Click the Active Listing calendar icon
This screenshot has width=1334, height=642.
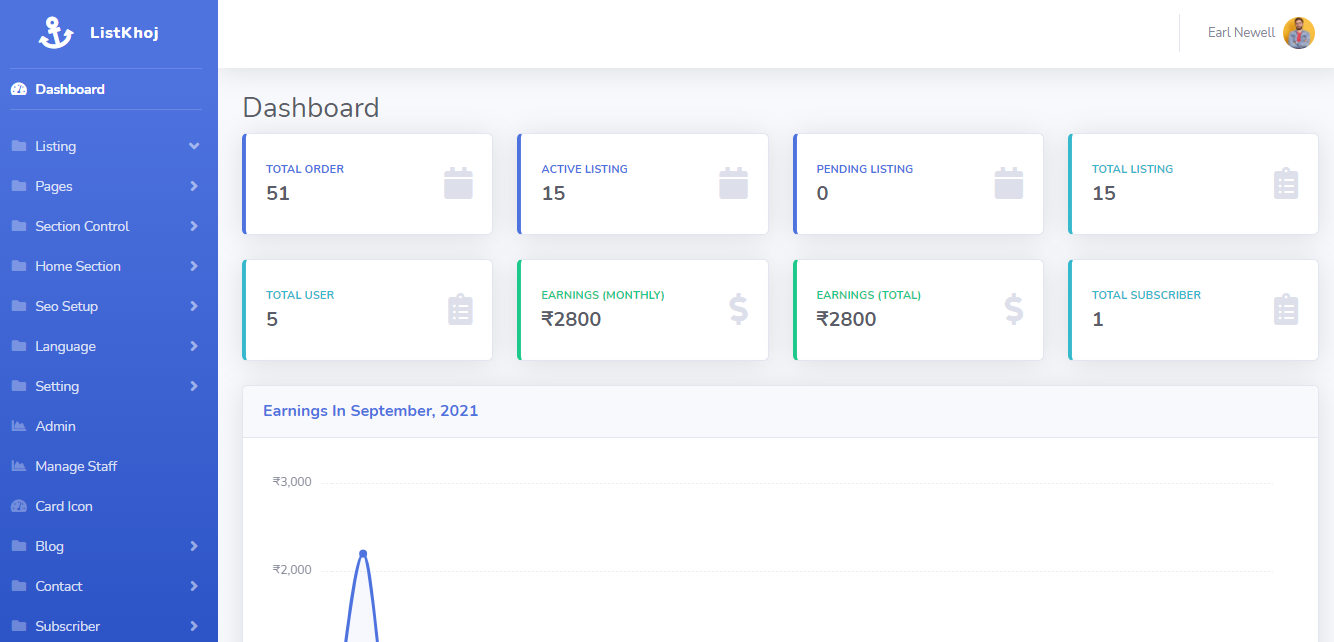click(733, 184)
